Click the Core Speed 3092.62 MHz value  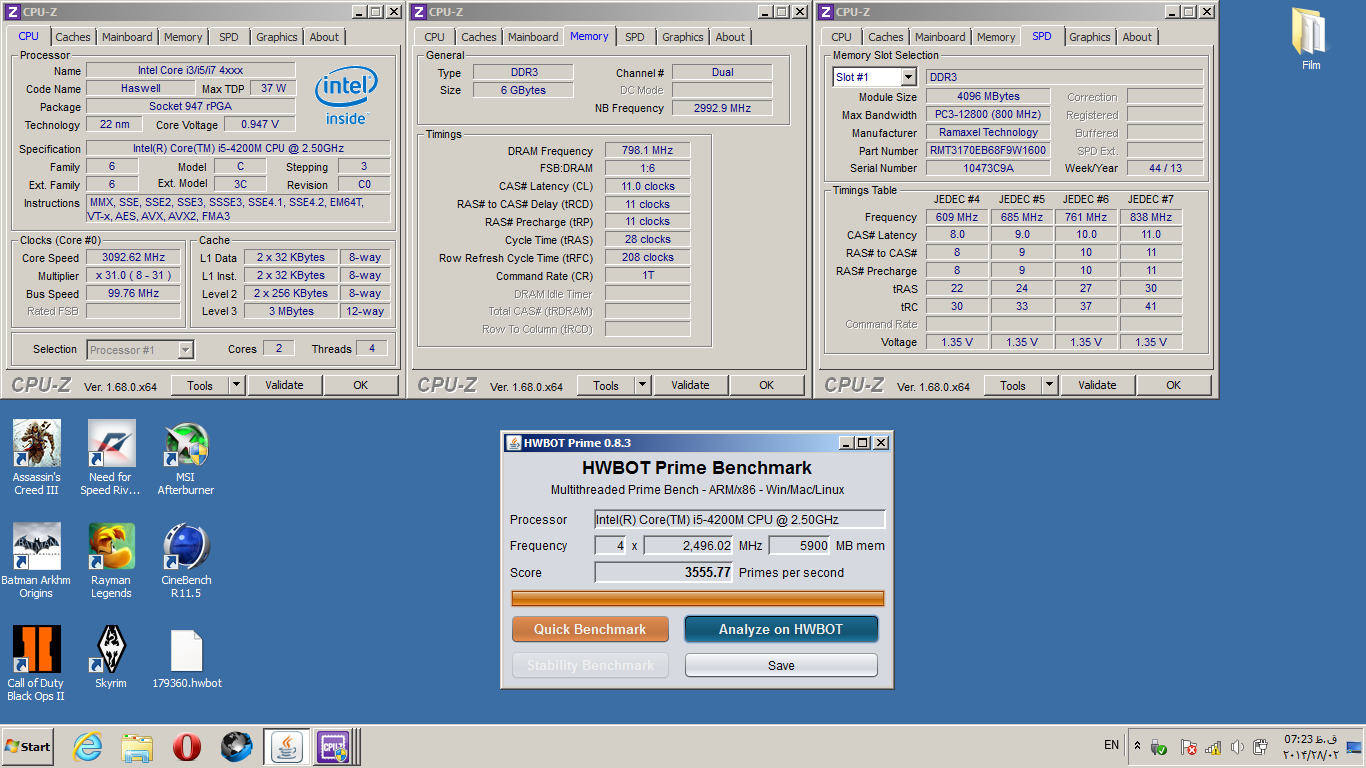[x=134, y=257]
